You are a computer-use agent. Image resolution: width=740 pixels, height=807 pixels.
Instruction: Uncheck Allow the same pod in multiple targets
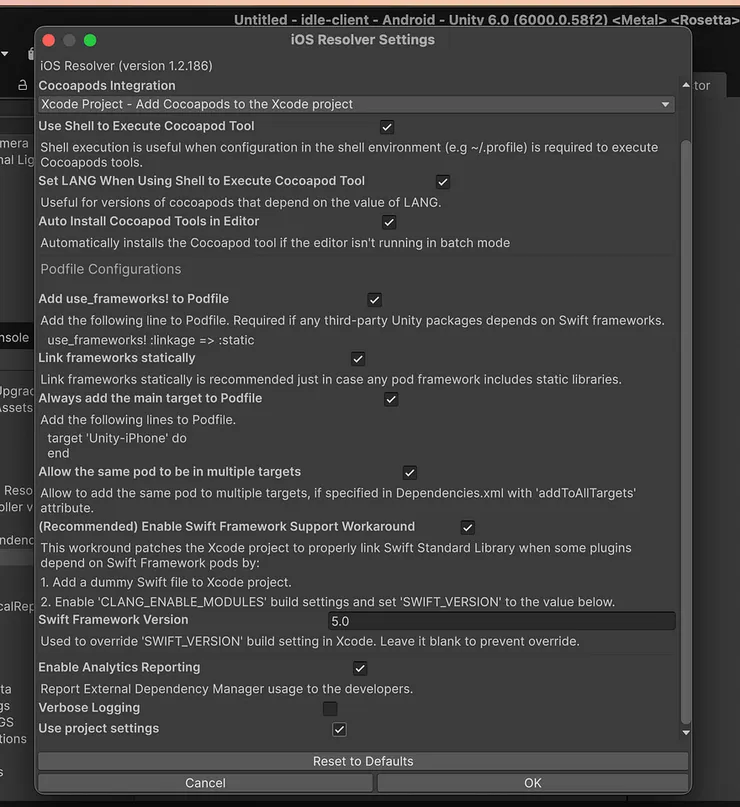click(410, 473)
